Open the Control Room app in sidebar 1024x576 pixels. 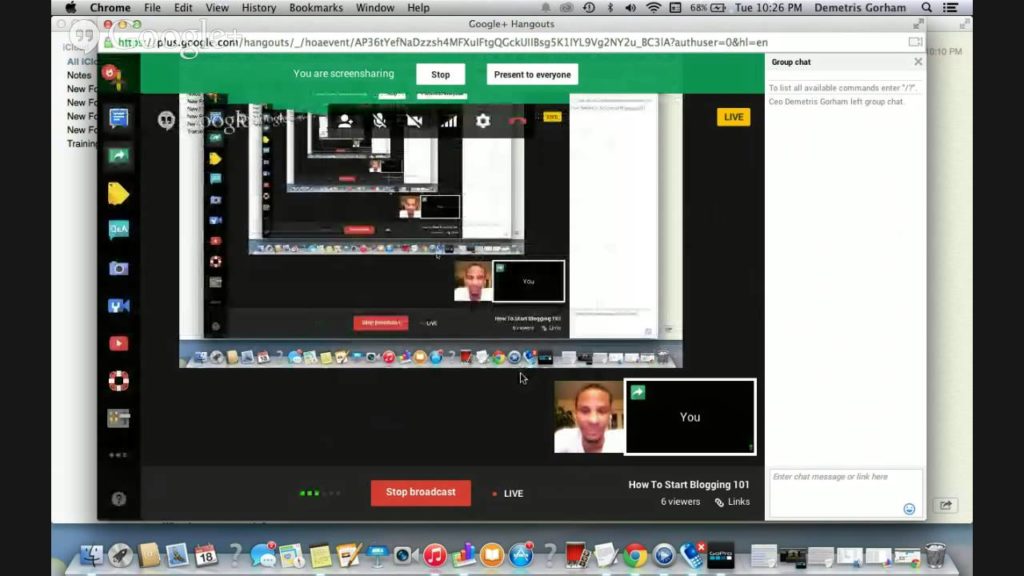click(118, 418)
